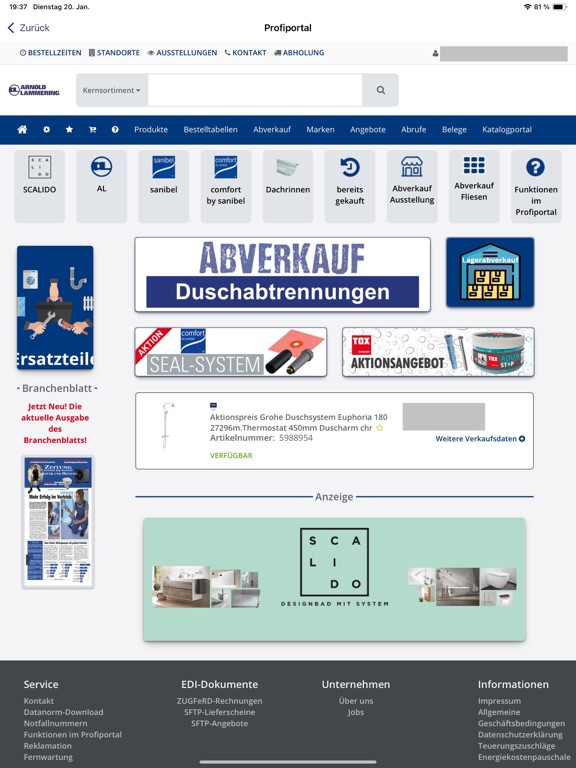Image resolution: width=576 pixels, height=768 pixels.
Task: Open footer Teuerungszuschläge link
Action: 517,746
